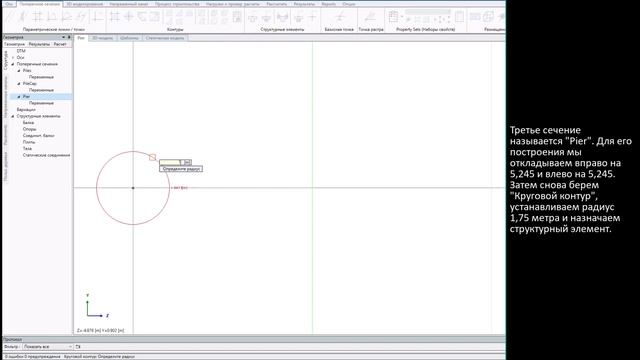Open the Показать все filter dropdown
Screen dimensions: 640x360
tap(47, 347)
